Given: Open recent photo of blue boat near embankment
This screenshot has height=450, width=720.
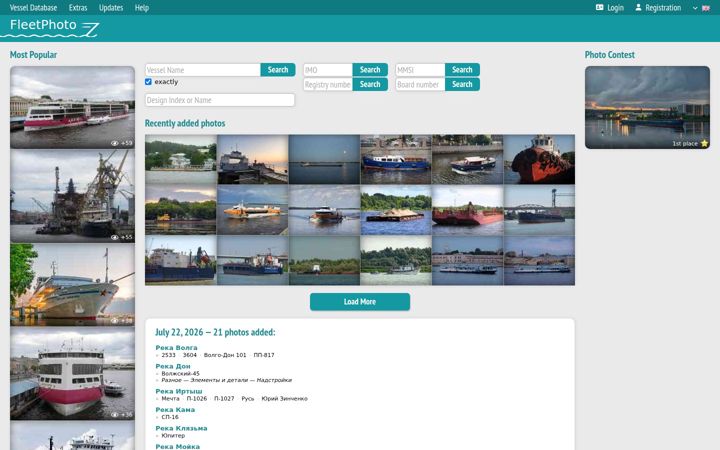Looking at the screenshot, I should click(x=396, y=159).
